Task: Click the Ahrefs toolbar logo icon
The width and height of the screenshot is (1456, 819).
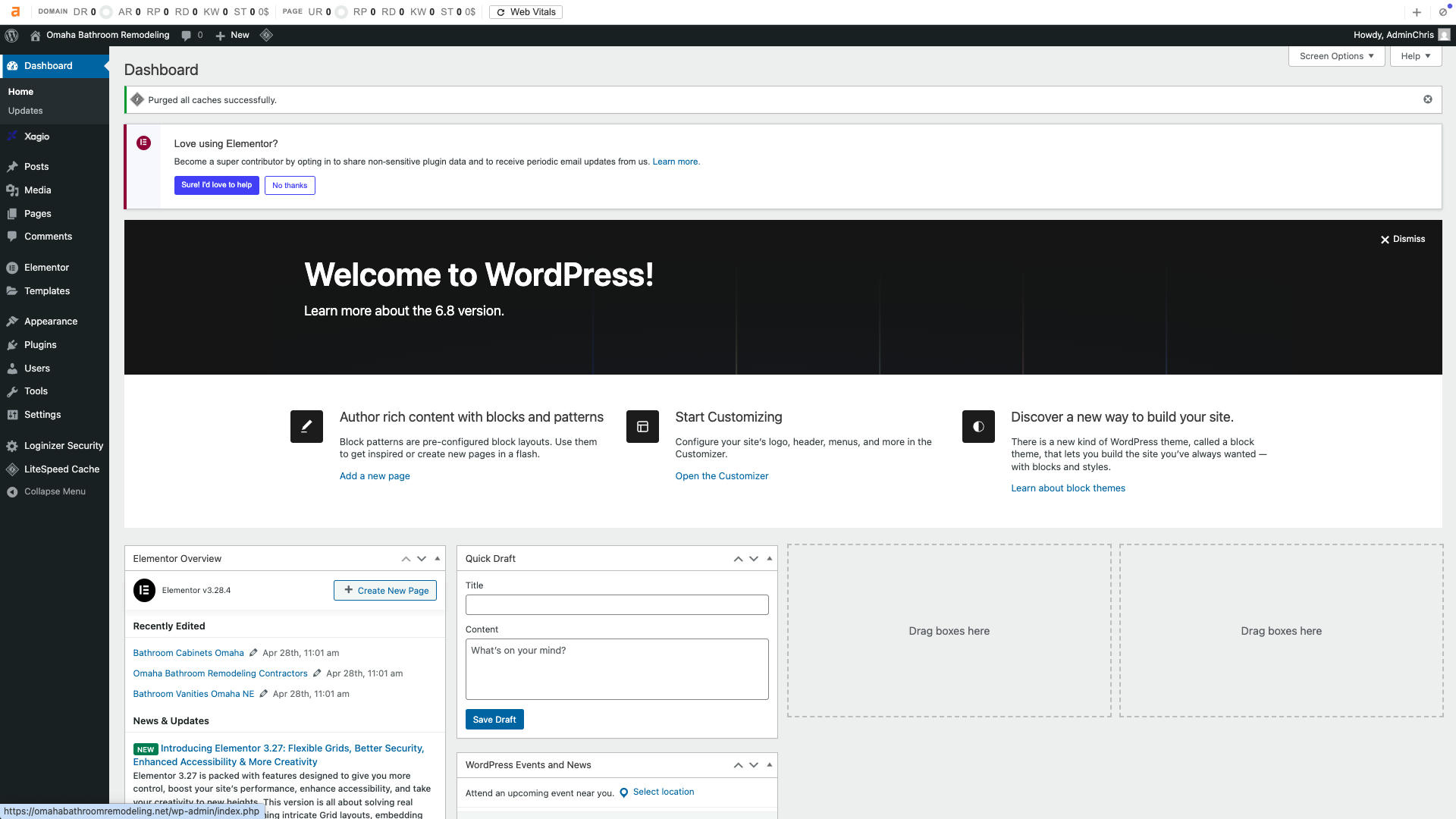Action: coord(15,11)
